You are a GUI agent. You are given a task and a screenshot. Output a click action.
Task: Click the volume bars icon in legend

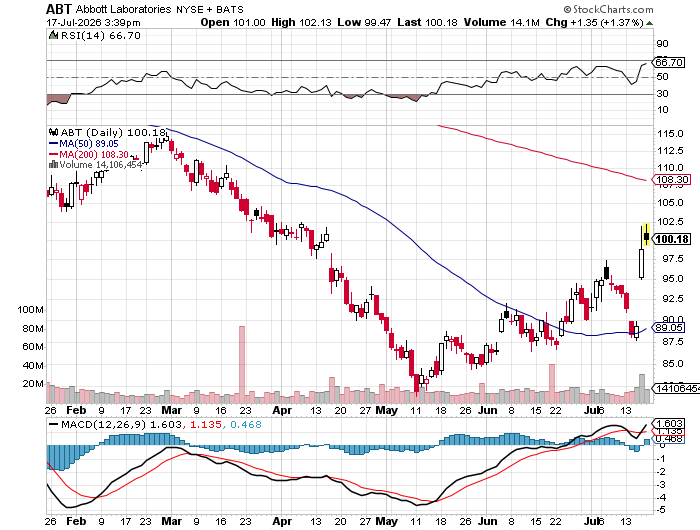tap(53, 164)
